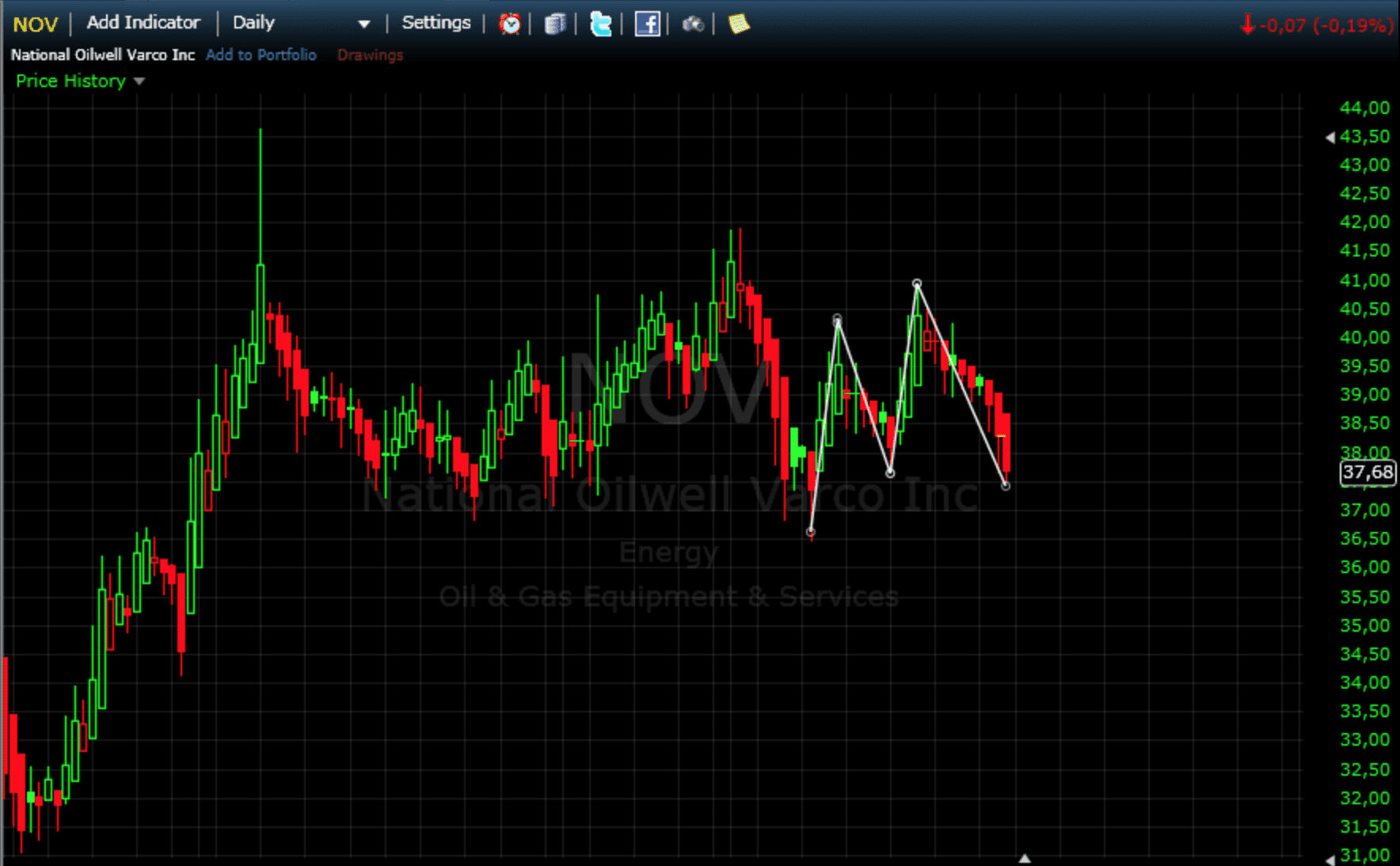
Task: Click the print/copy chart icon
Action: point(555,24)
